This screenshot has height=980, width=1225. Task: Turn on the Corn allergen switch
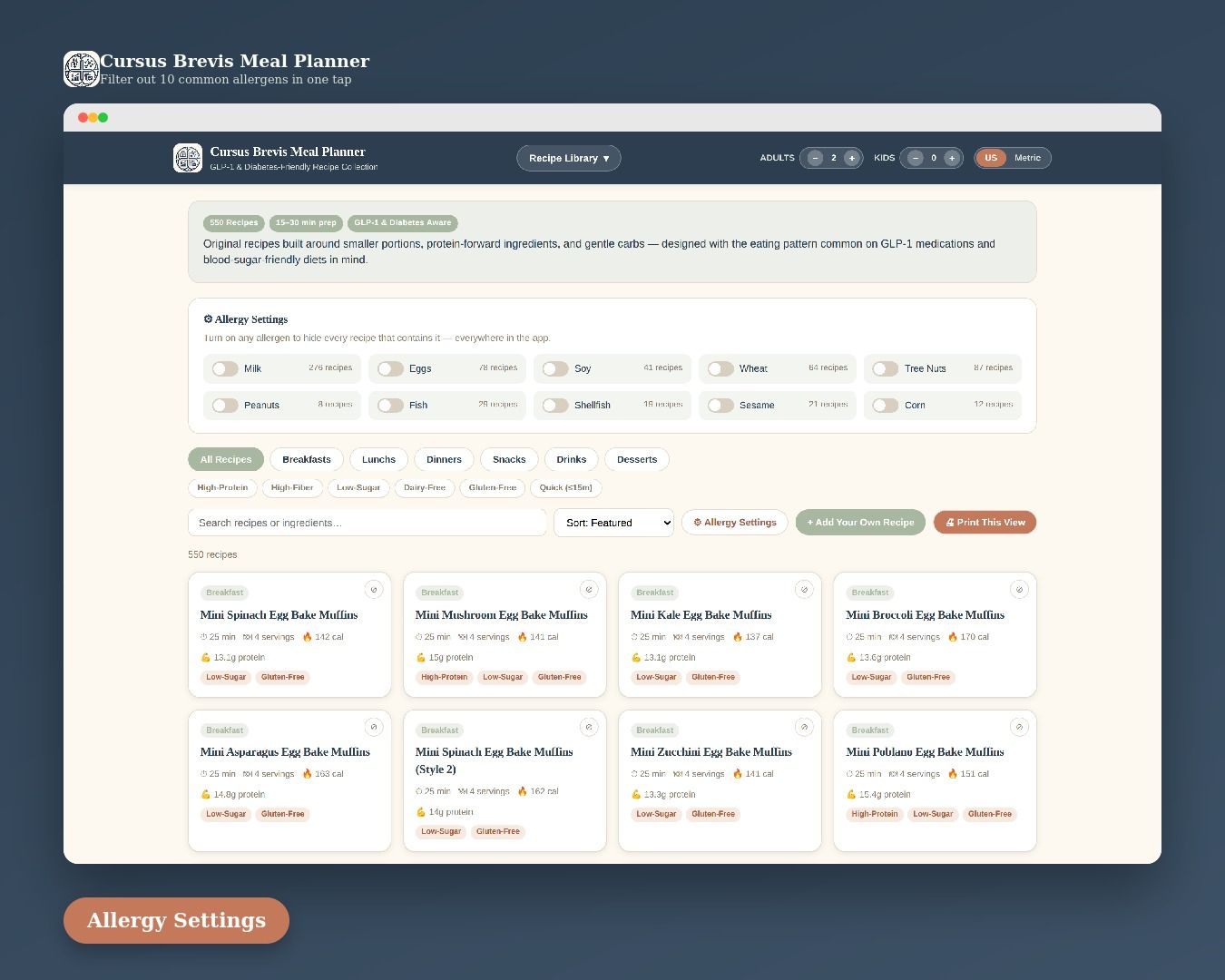coord(886,406)
